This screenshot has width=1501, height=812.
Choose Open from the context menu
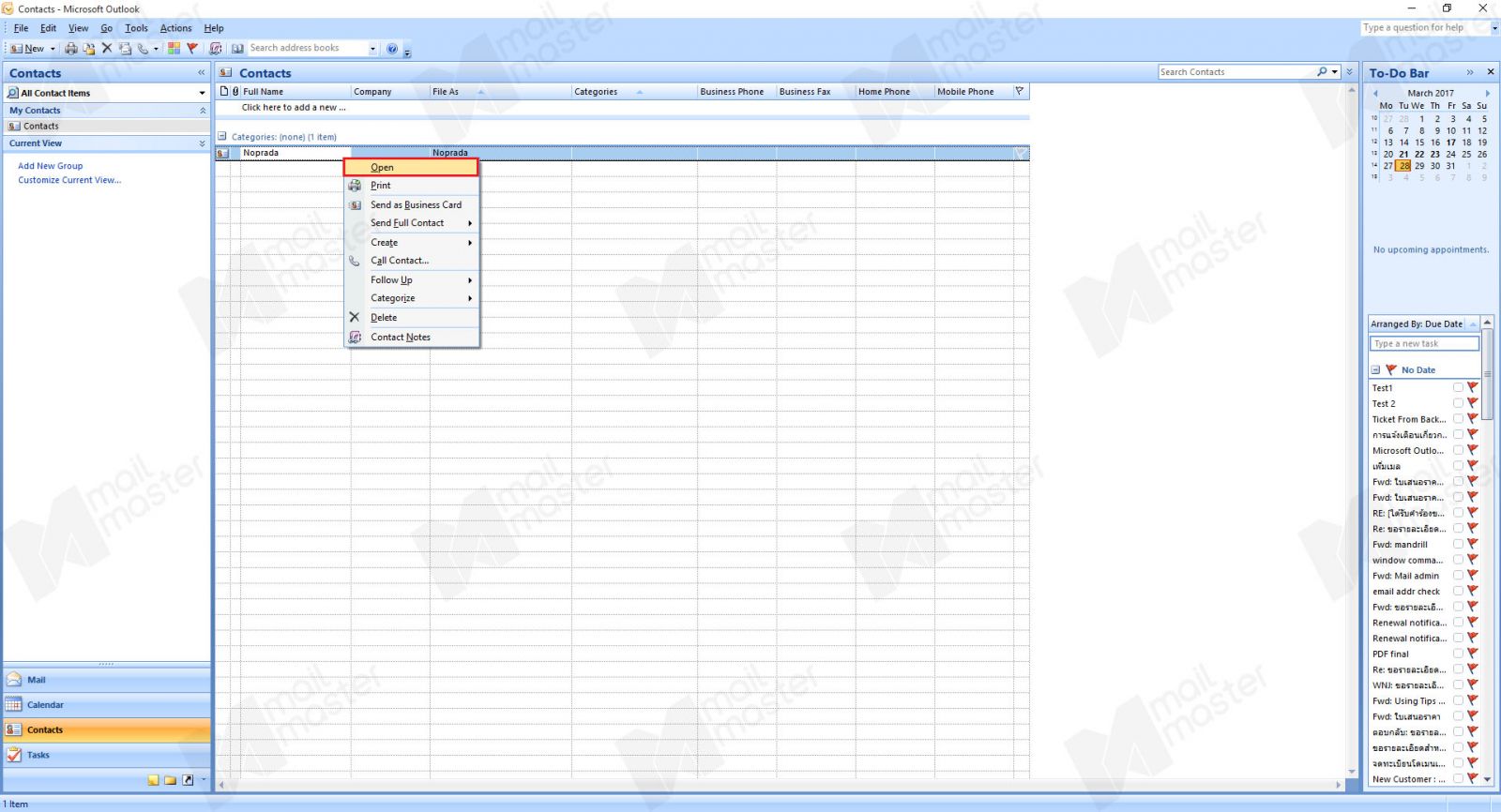click(411, 167)
